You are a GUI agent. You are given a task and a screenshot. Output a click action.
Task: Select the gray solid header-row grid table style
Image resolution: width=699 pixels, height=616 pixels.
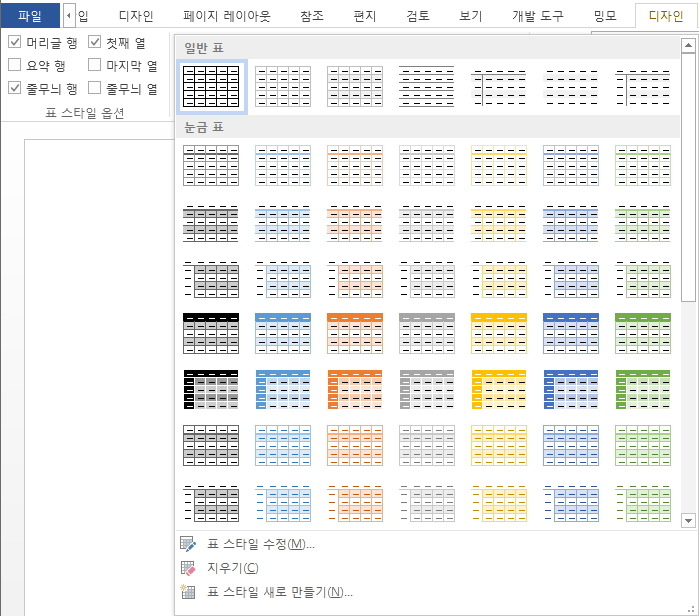coord(427,333)
